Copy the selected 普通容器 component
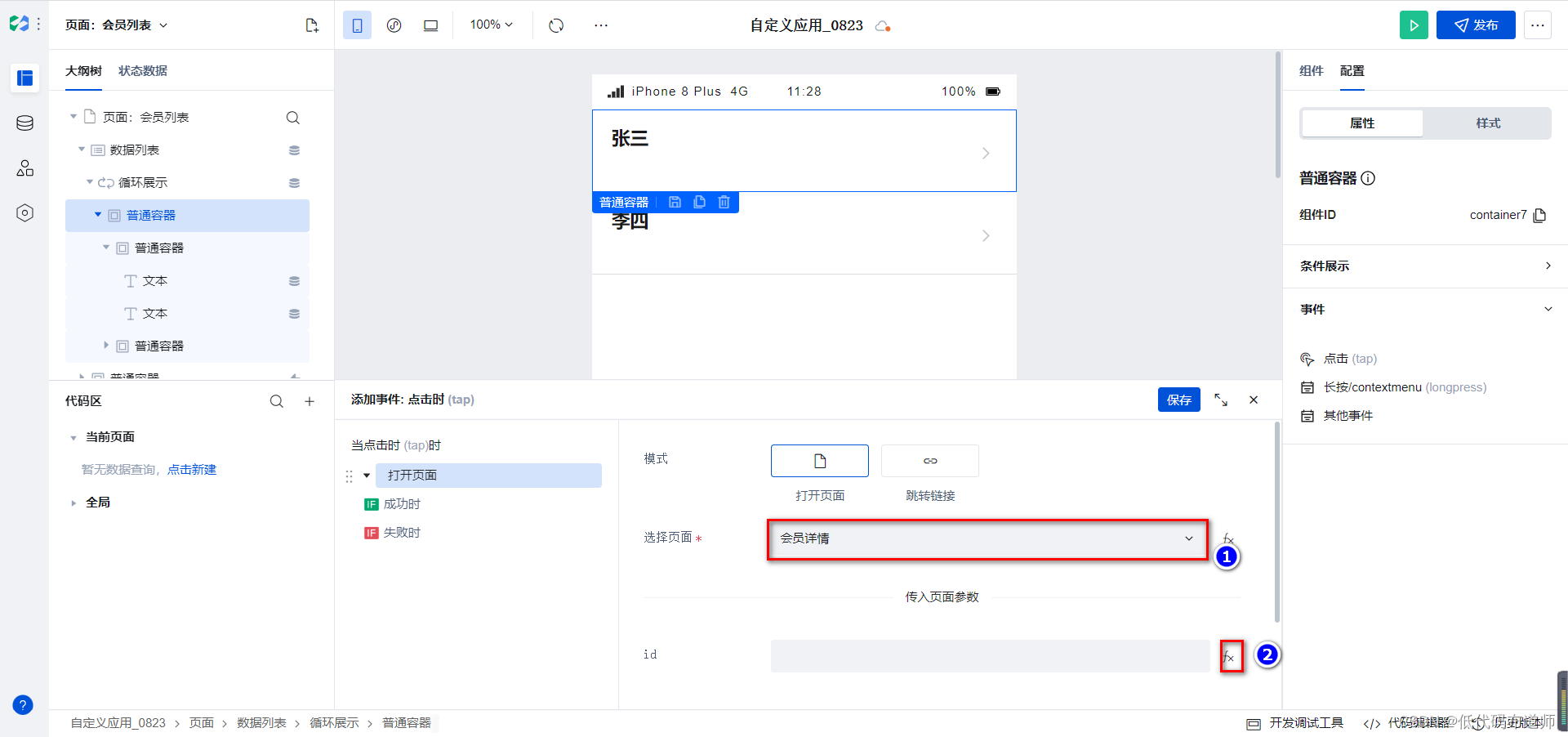This screenshot has height=737, width=1568. 699,203
